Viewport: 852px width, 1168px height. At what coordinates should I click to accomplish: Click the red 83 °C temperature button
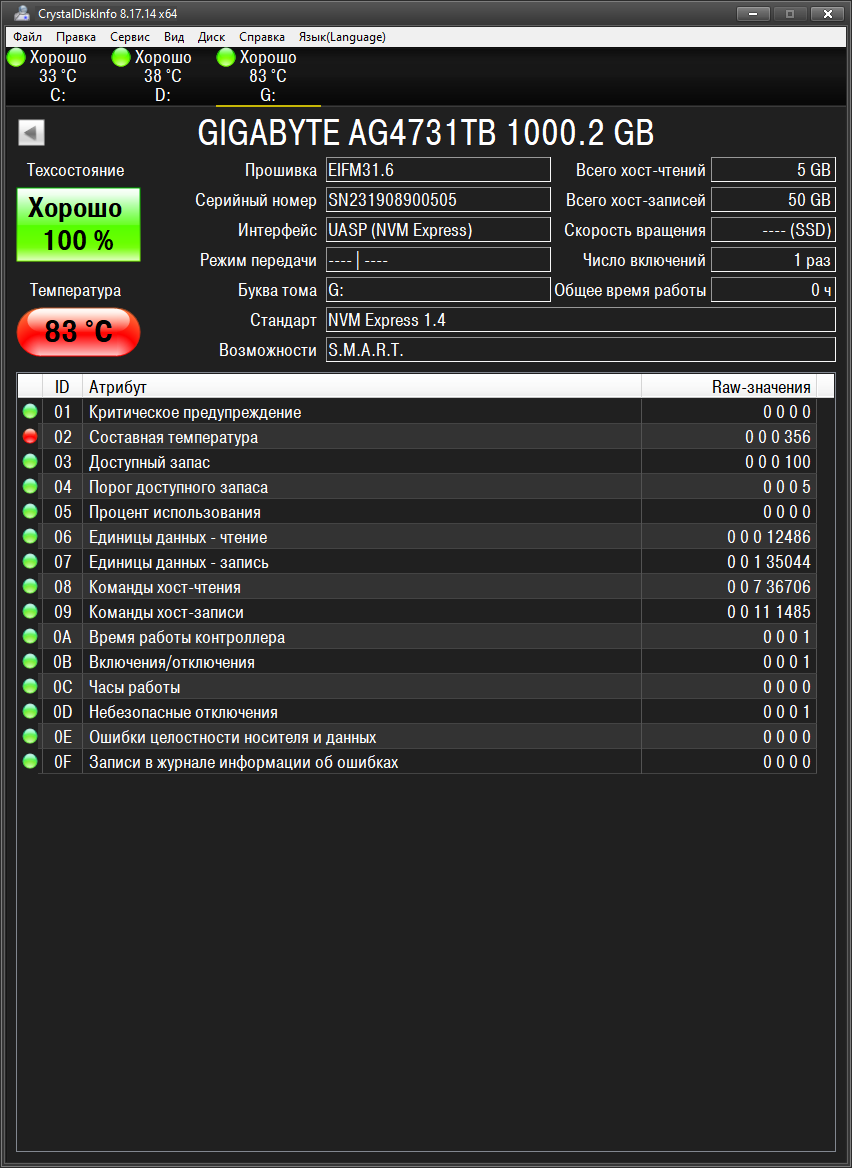78,331
